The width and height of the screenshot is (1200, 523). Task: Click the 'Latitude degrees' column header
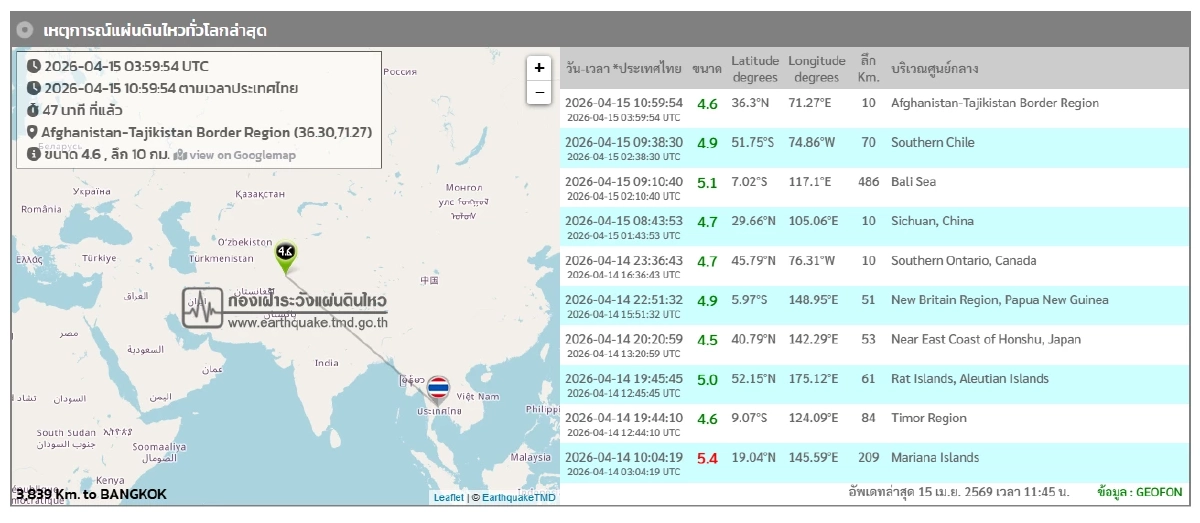(754, 69)
